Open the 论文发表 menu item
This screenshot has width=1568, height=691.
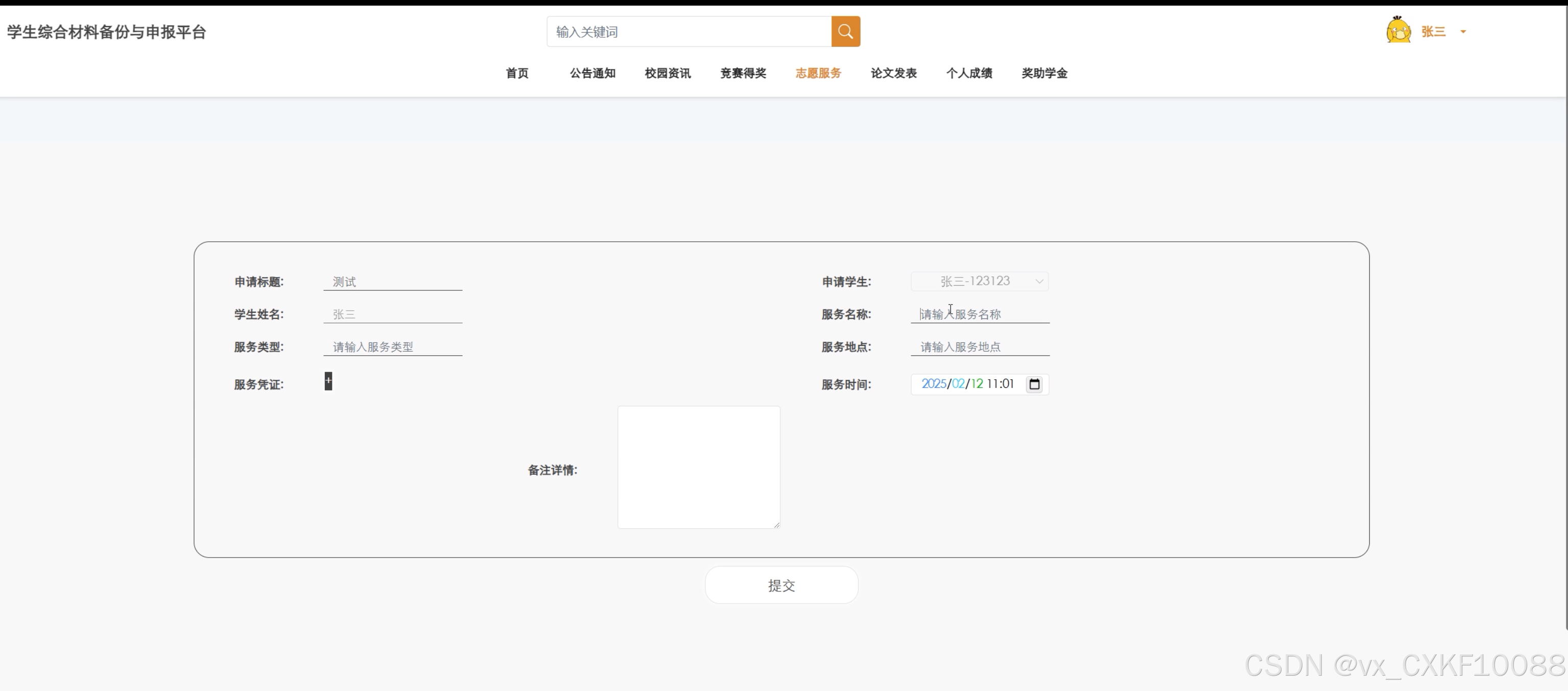coord(894,73)
